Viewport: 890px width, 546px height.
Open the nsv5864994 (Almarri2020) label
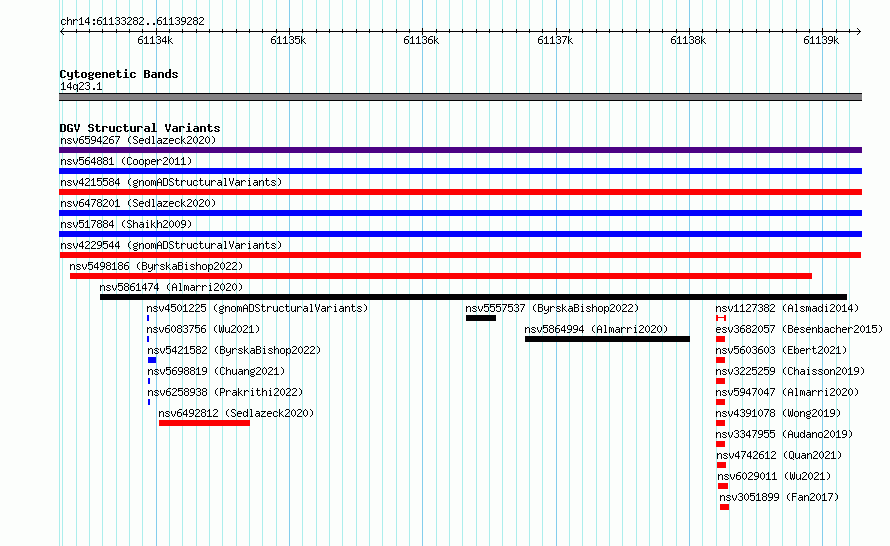tap(596, 329)
